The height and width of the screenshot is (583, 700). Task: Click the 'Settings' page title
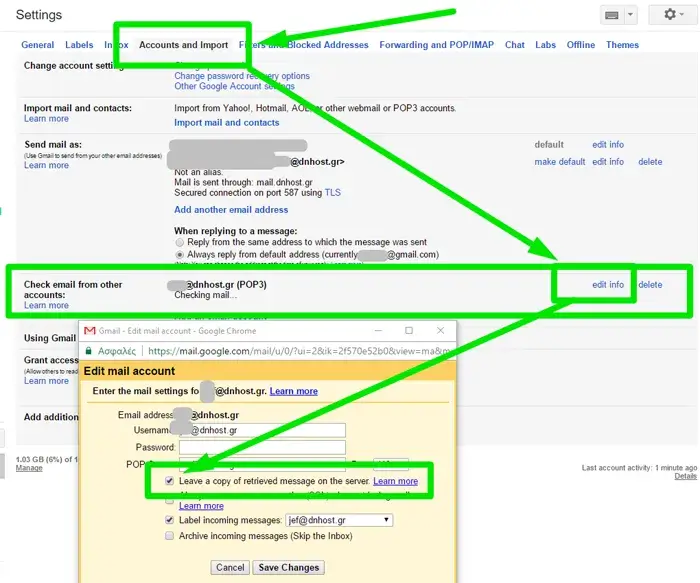(39, 15)
